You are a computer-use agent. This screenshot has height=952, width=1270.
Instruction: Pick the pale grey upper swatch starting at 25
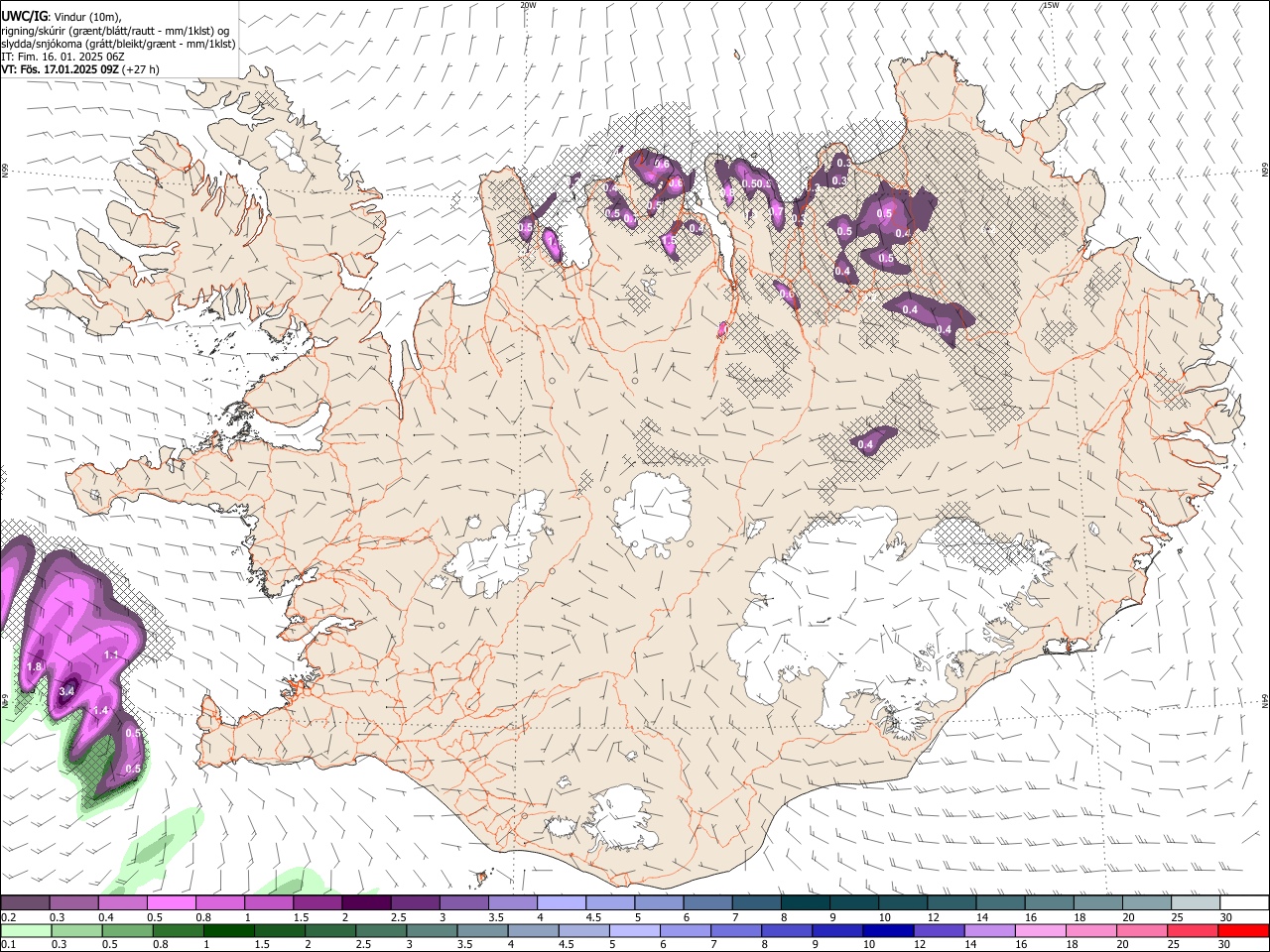click(x=1197, y=903)
